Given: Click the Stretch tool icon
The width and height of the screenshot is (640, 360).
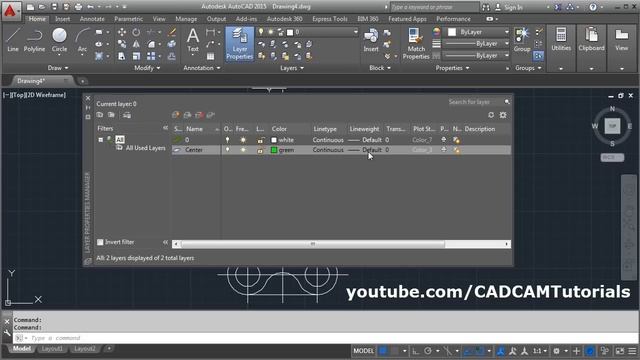Looking at the screenshot, I should (x=122, y=56).
